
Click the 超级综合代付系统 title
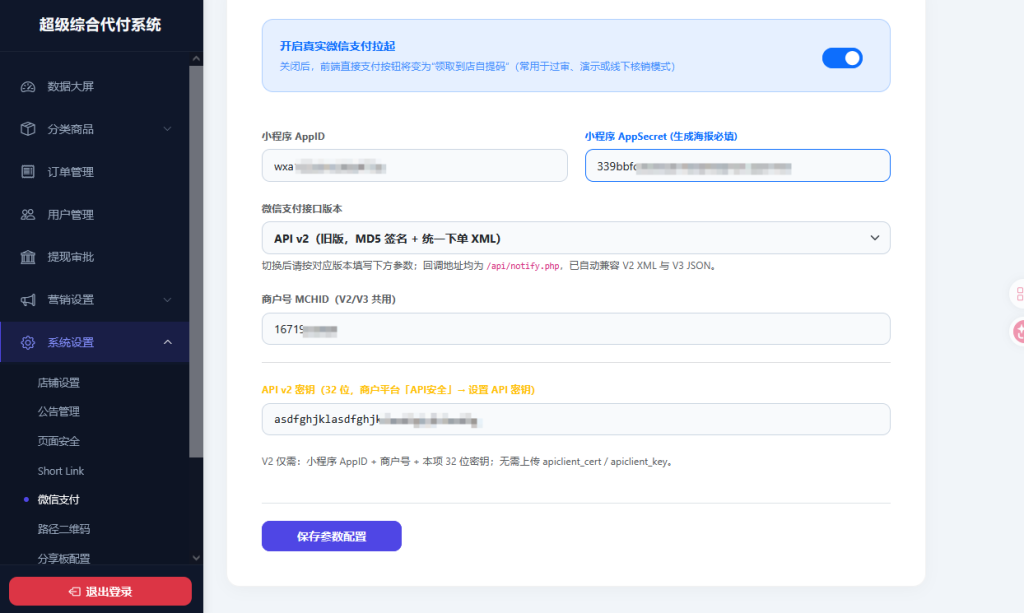click(x=100, y=25)
